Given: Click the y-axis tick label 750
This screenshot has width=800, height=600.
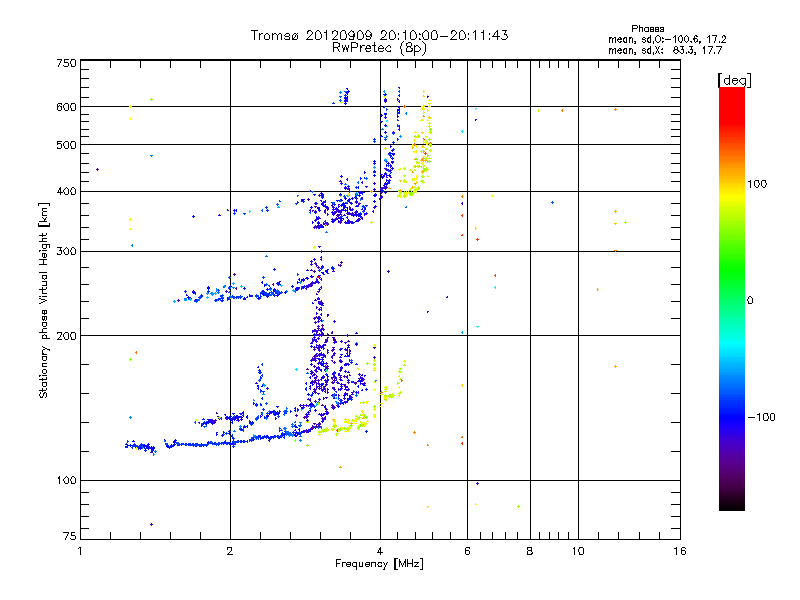Looking at the screenshot, I should coord(66,63).
